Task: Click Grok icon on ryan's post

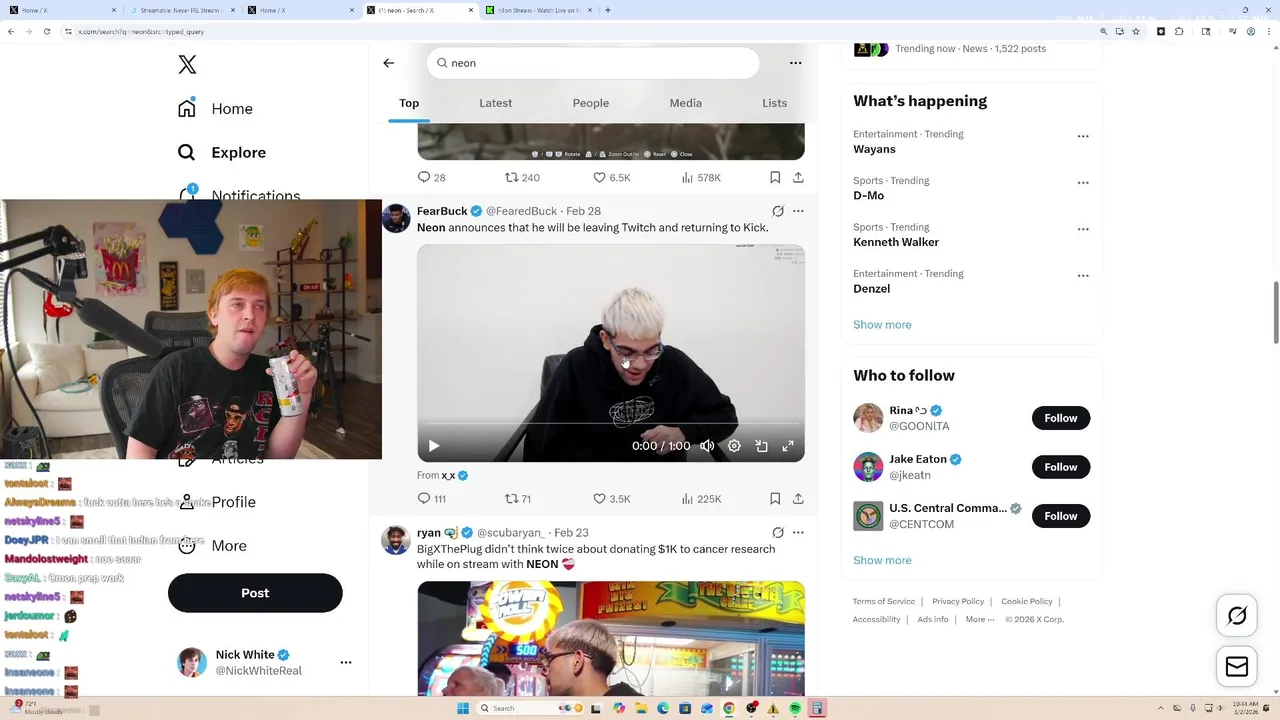Action: click(x=778, y=533)
